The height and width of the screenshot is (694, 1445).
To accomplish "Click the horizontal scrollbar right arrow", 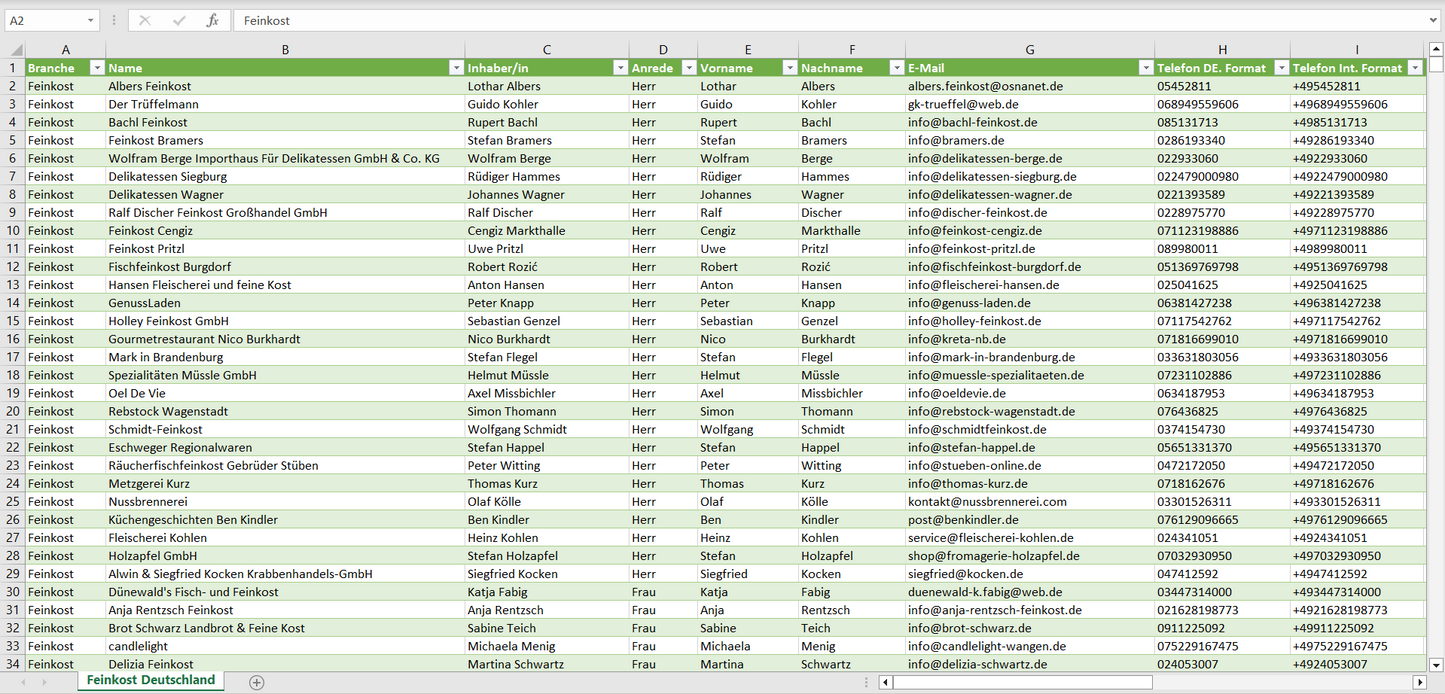I will click(1419, 682).
